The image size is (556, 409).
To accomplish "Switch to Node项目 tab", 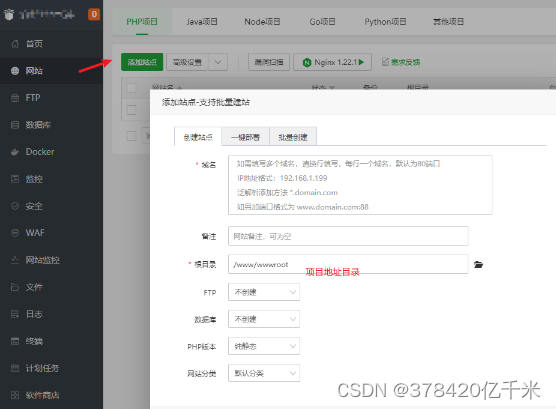I will tap(262, 22).
